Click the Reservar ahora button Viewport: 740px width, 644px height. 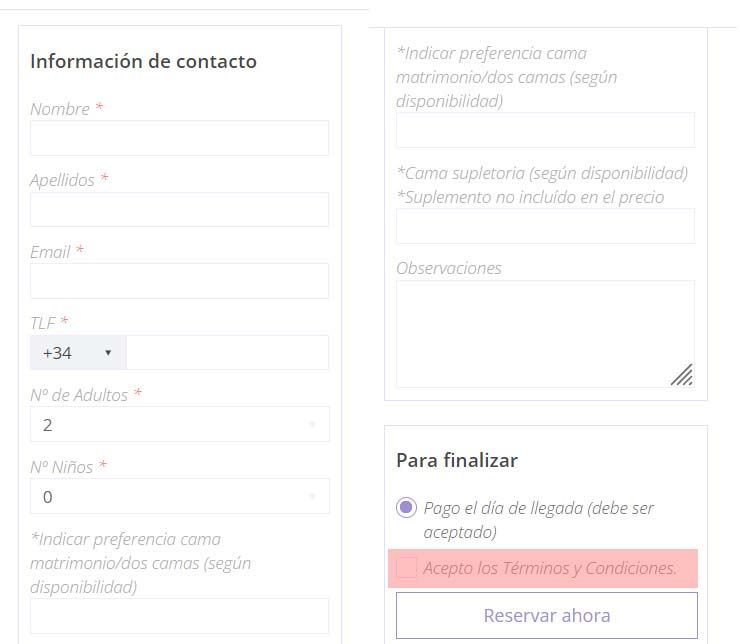(547, 616)
